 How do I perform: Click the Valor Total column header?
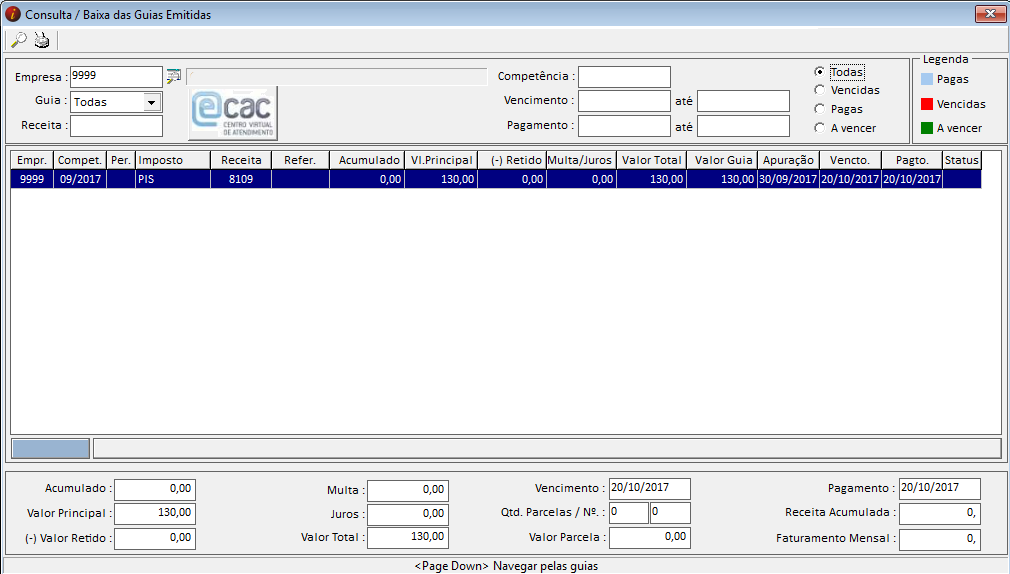pos(651,160)
